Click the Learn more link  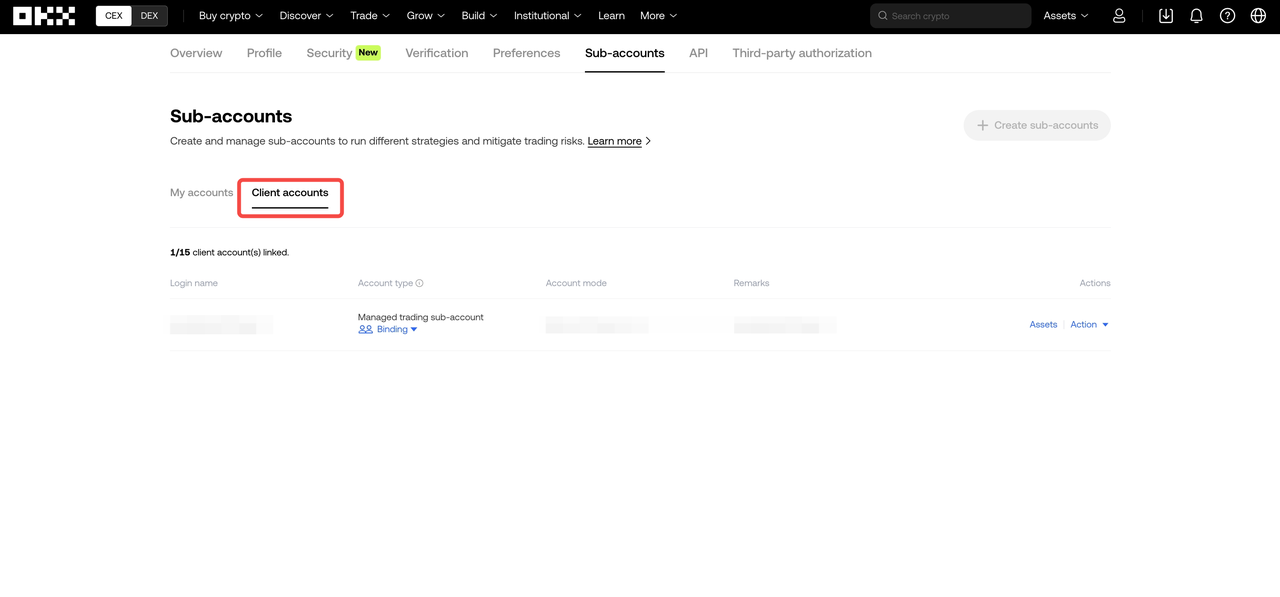tap(614, 141)
